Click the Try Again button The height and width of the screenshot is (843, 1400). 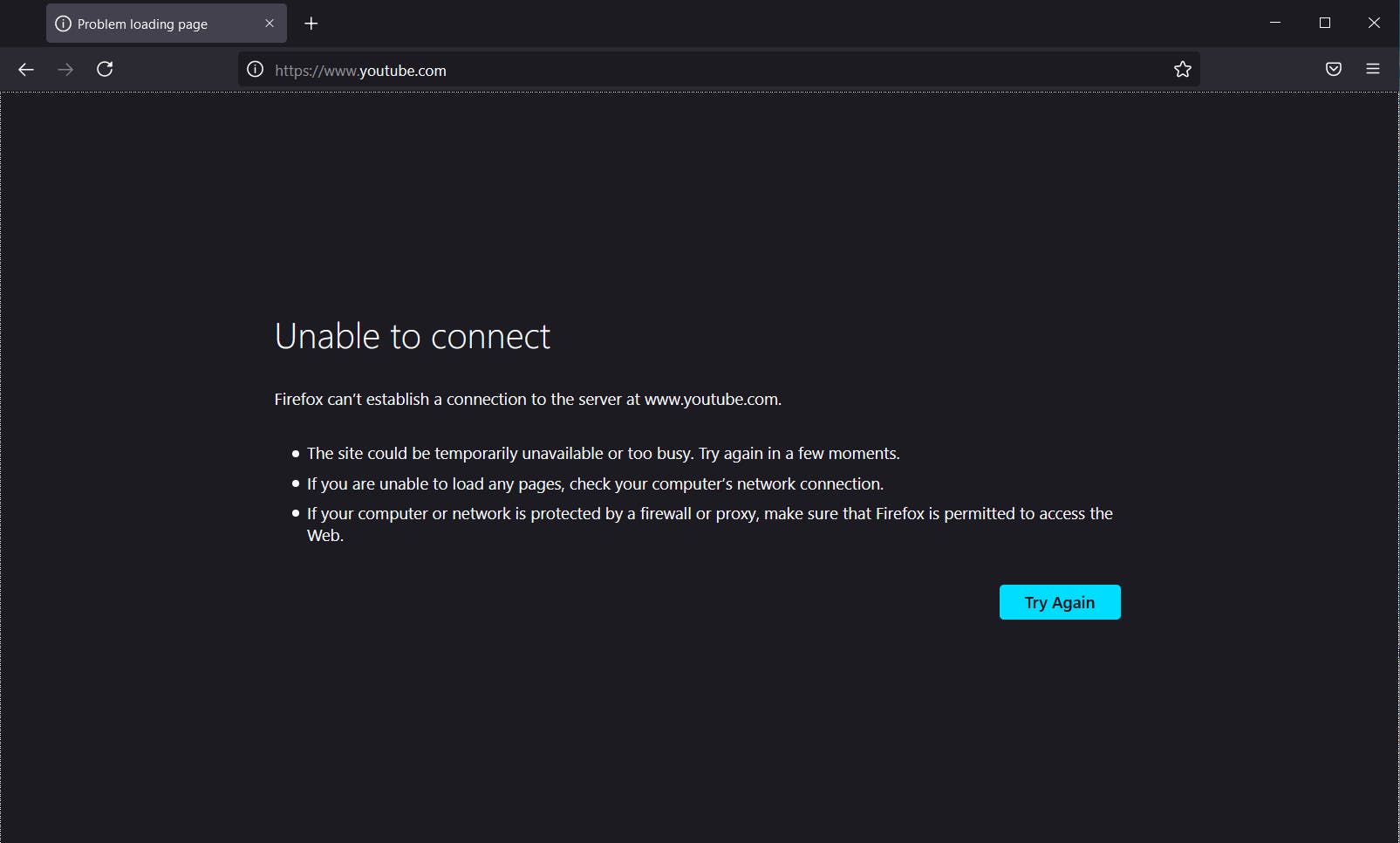pyautogui.click(x=1060, y=602)
